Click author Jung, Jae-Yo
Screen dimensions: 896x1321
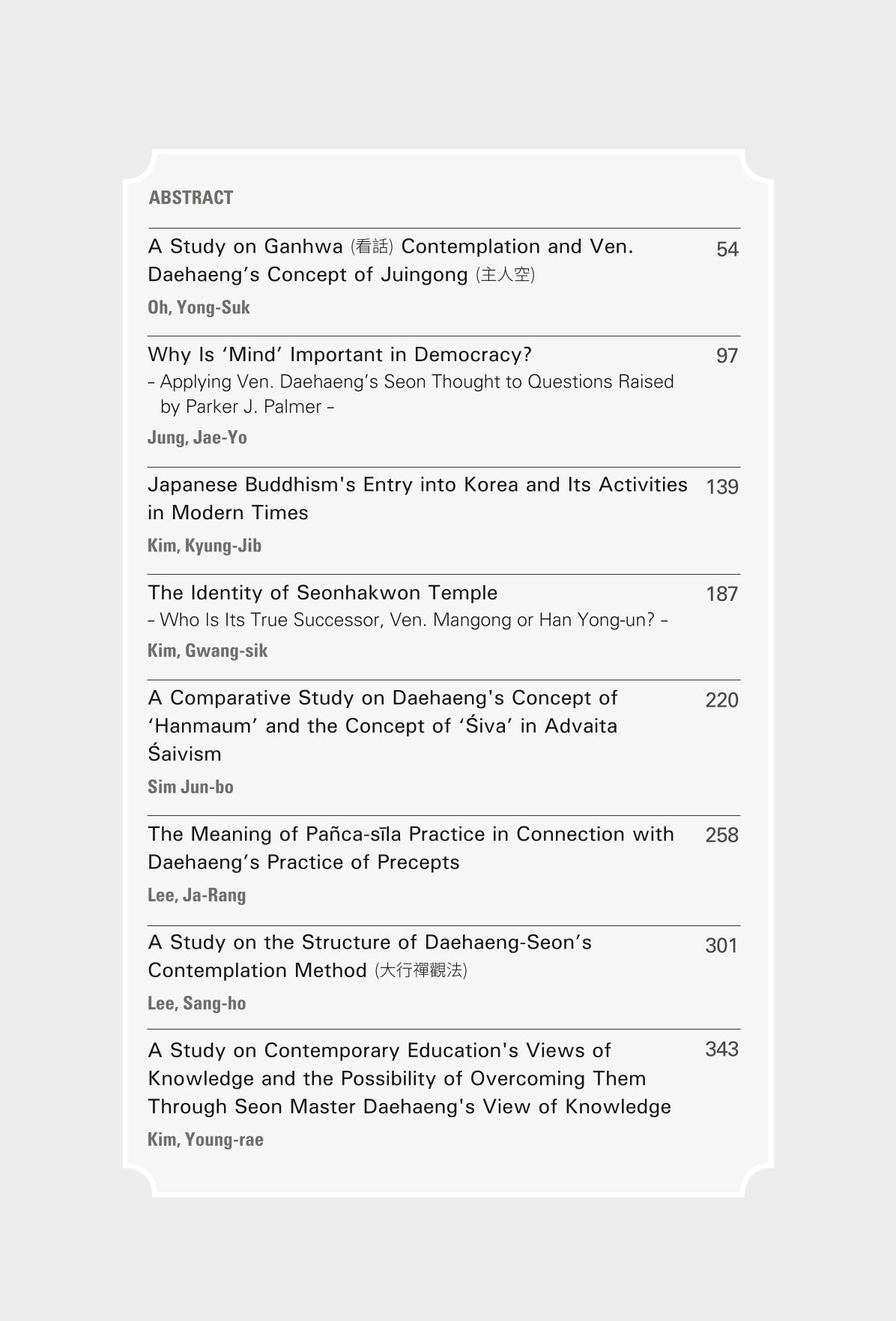(x=197, y=438)
